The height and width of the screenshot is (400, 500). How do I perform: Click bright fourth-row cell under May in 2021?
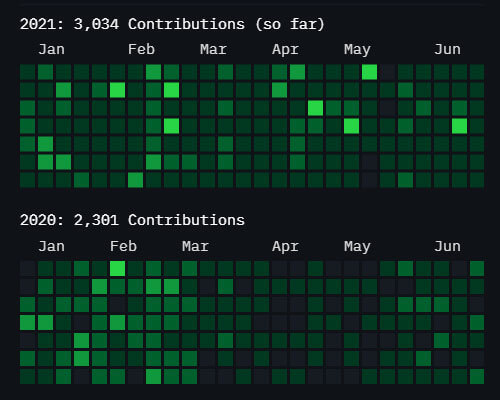click(352, 126)
